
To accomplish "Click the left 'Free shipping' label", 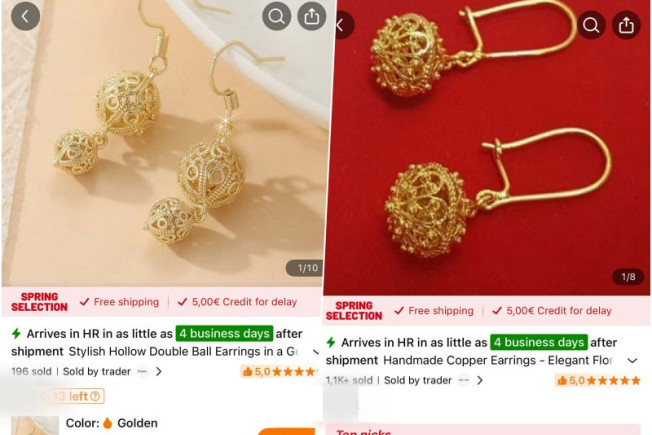I will coord(120,302).
